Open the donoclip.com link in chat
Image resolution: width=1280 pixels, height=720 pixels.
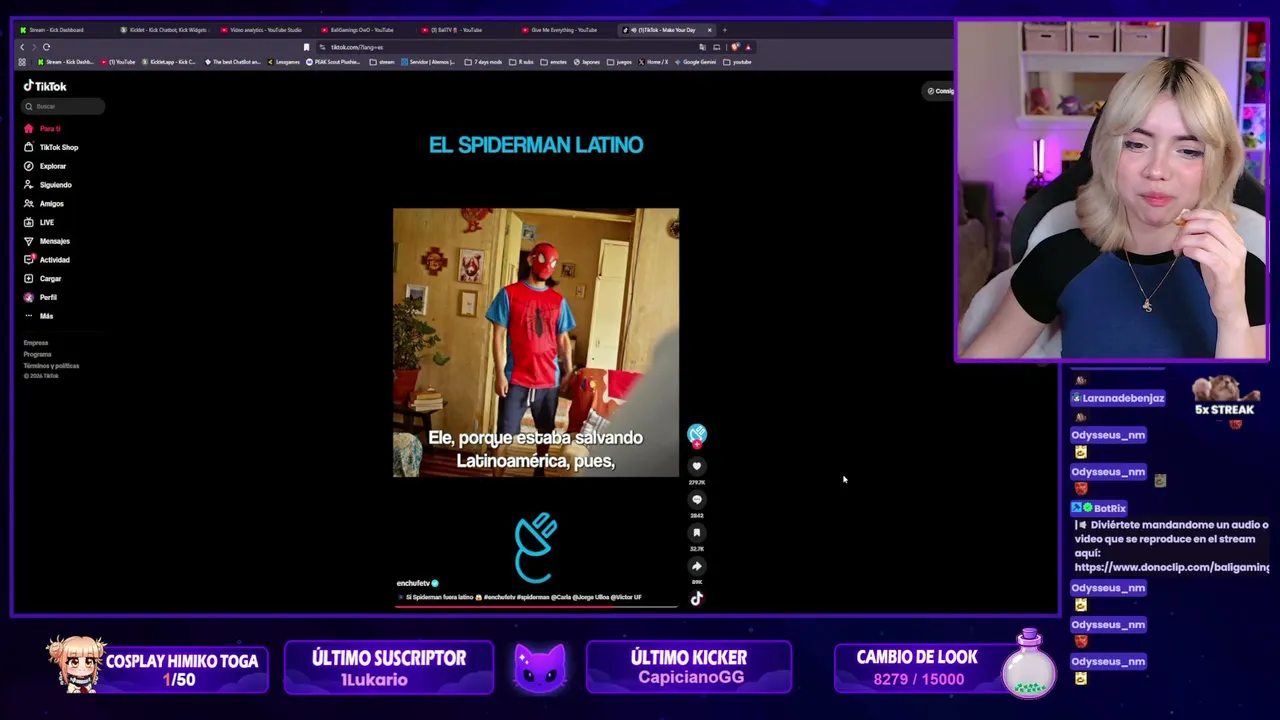[1172, 567]
